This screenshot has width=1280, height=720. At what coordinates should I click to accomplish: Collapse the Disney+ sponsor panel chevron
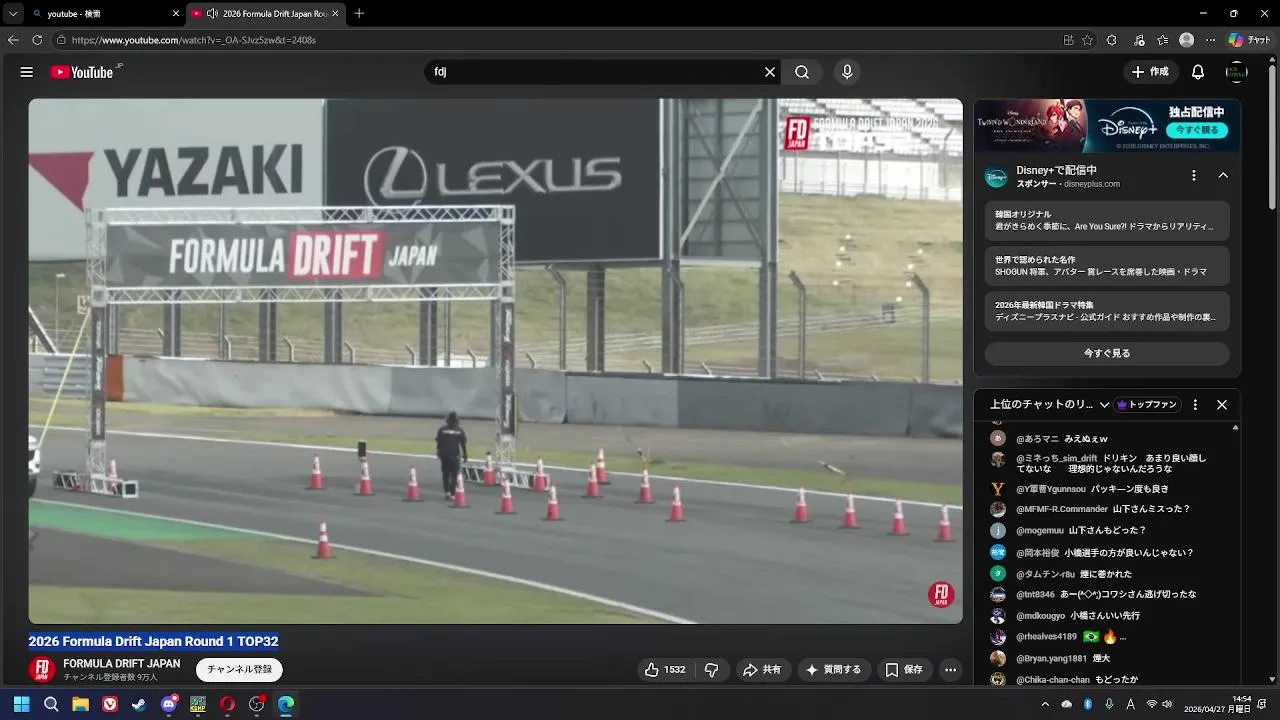[1222, 175]
